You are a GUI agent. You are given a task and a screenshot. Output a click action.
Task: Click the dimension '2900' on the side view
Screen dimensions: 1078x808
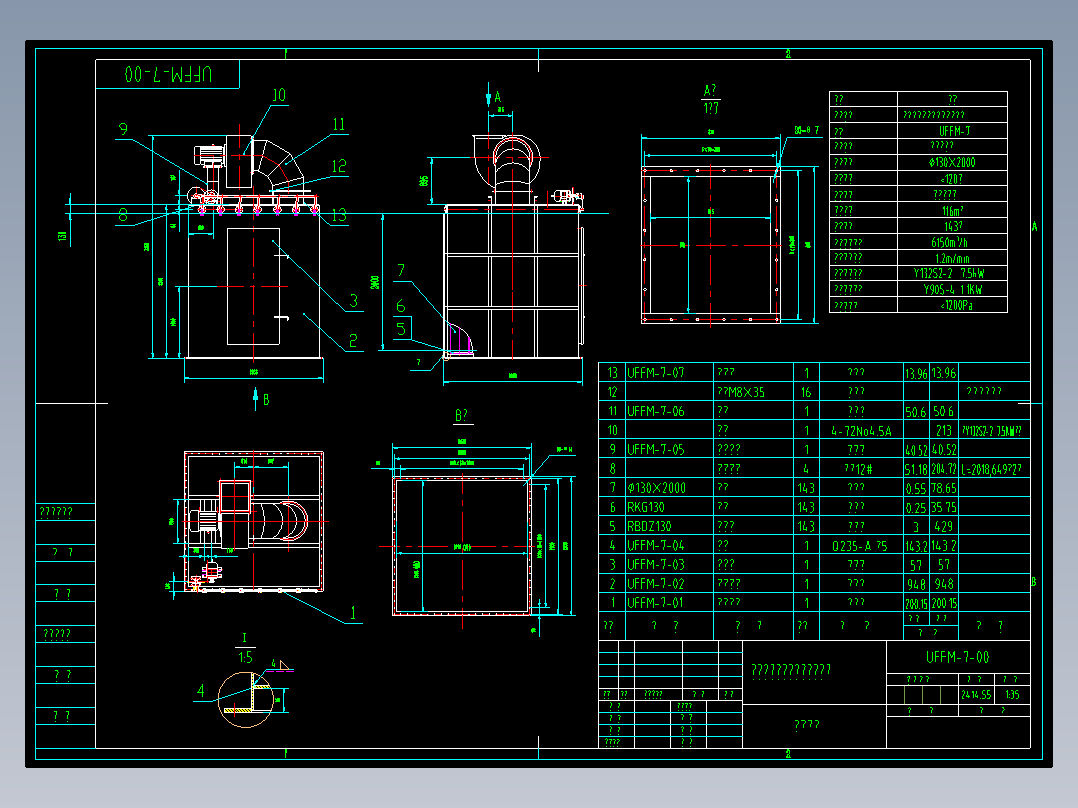375,282
